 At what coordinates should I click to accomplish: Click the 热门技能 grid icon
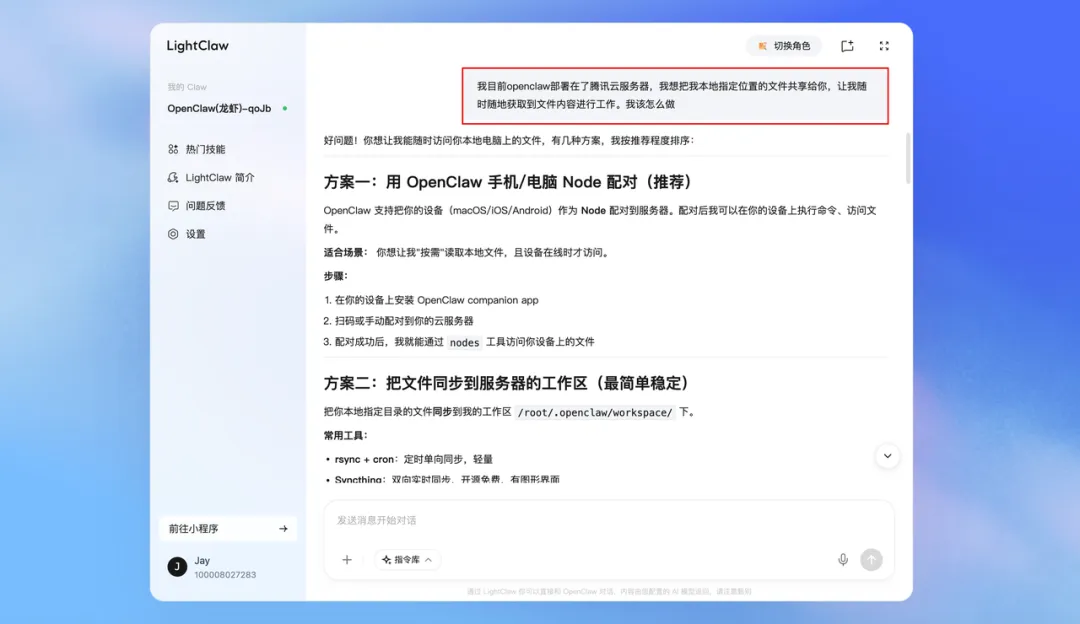tap(173, 149)
